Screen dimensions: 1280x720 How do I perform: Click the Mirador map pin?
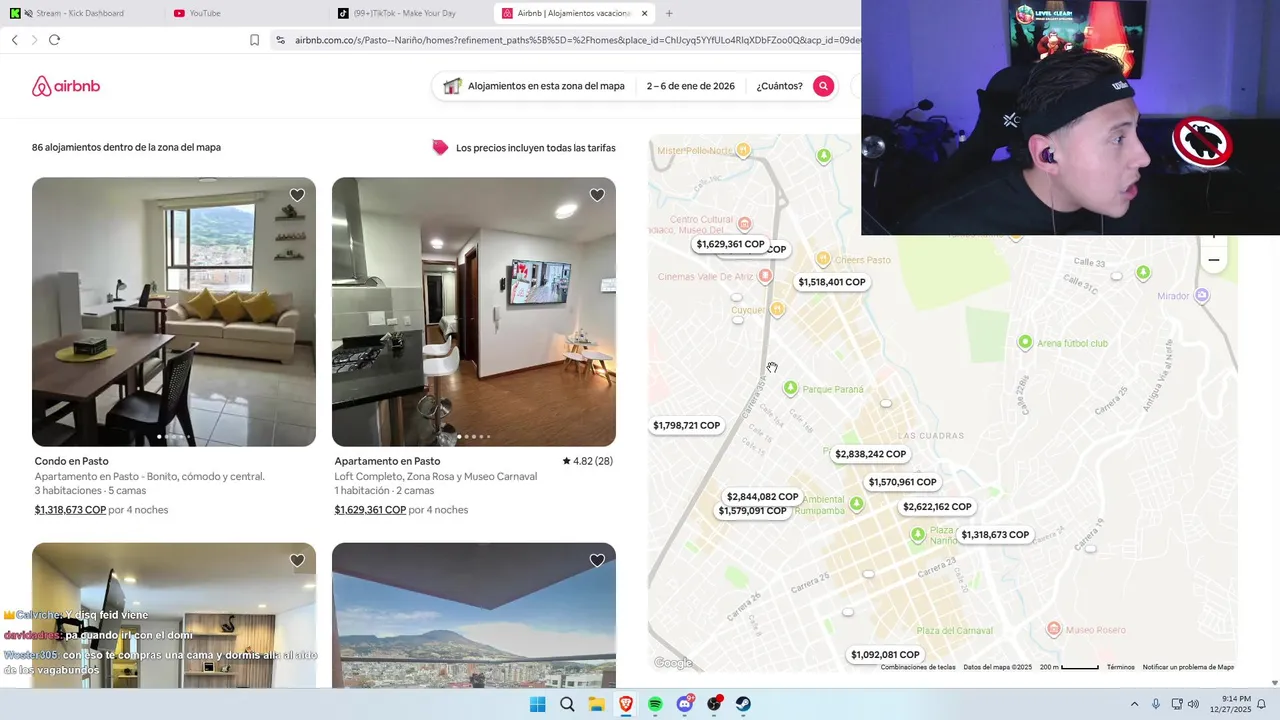click(1202, 295)
